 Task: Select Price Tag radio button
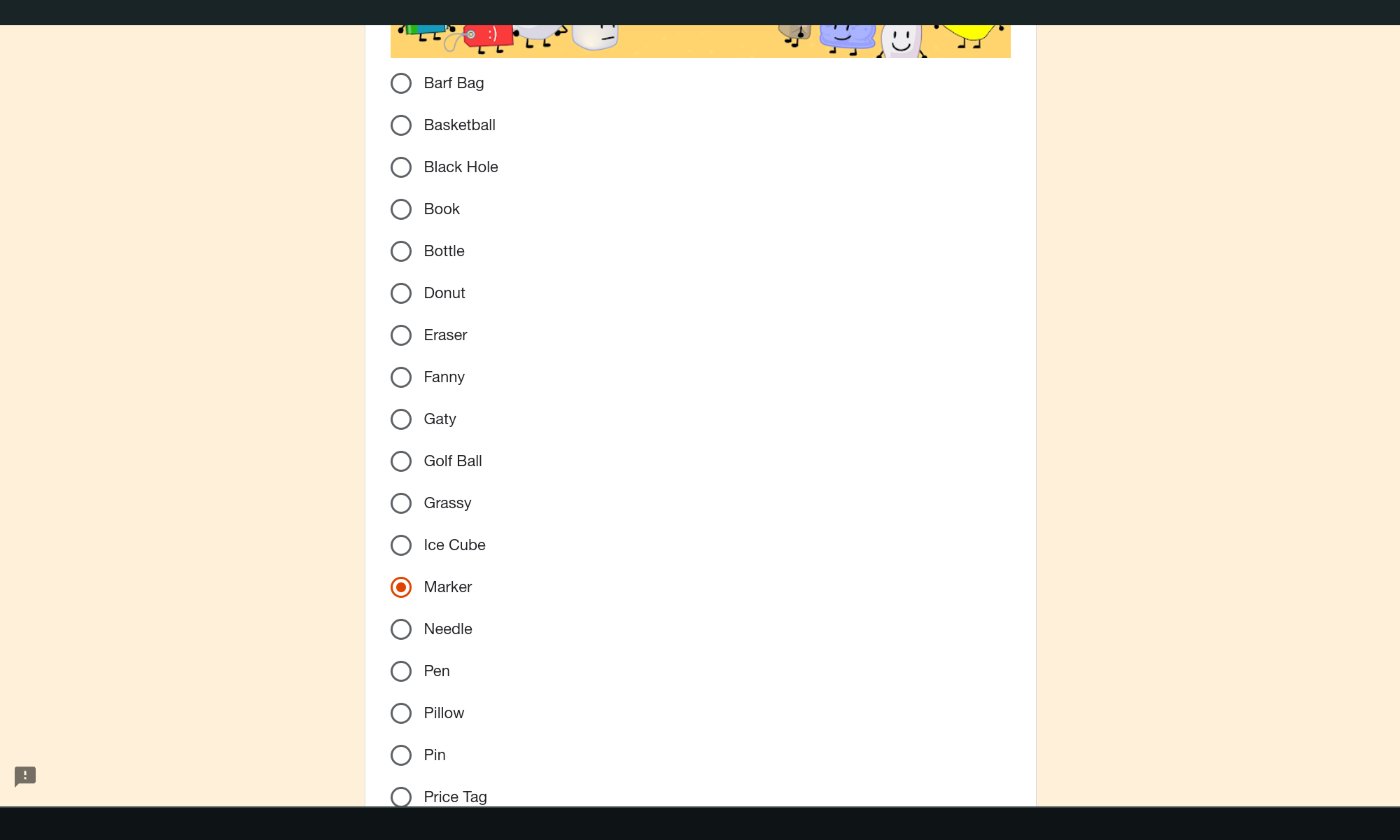coord(401,797)
